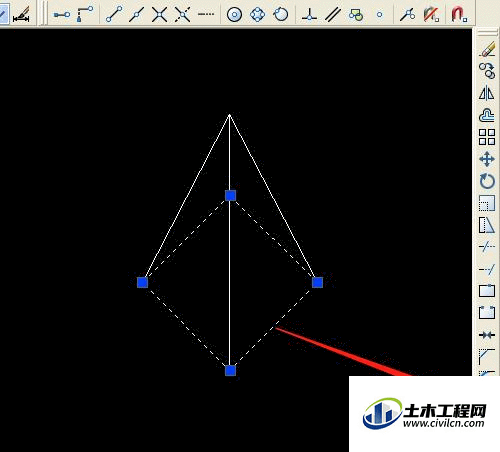Activate the Node object snap

379,15
